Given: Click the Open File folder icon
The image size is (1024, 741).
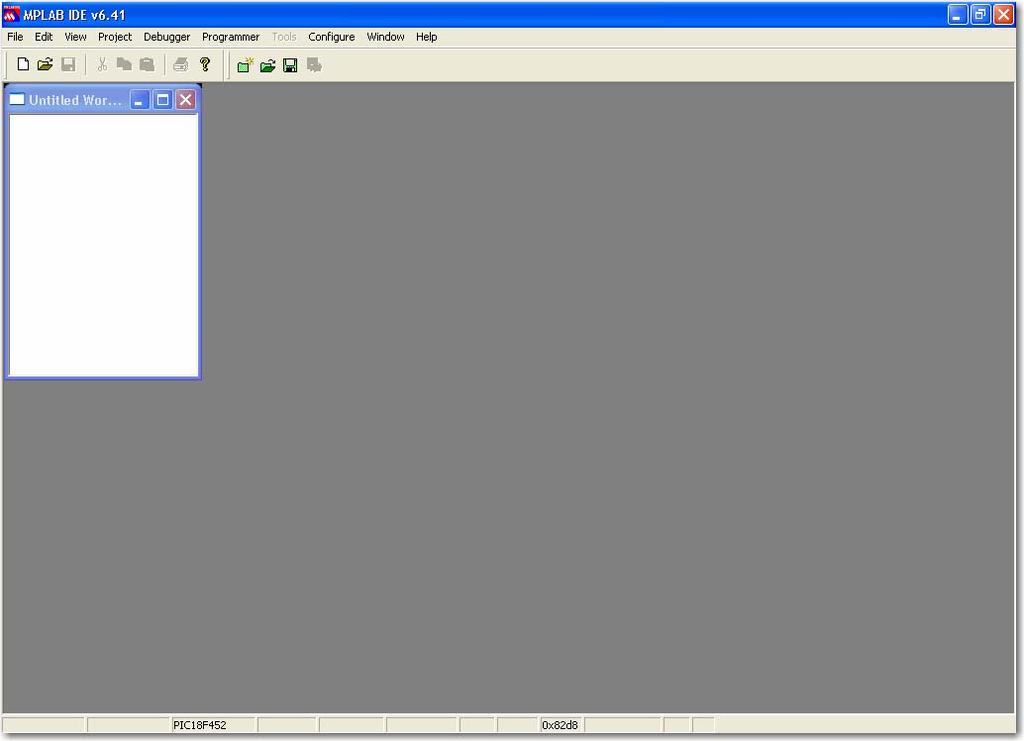Looking at the screenshot, I should pos(45,64).
